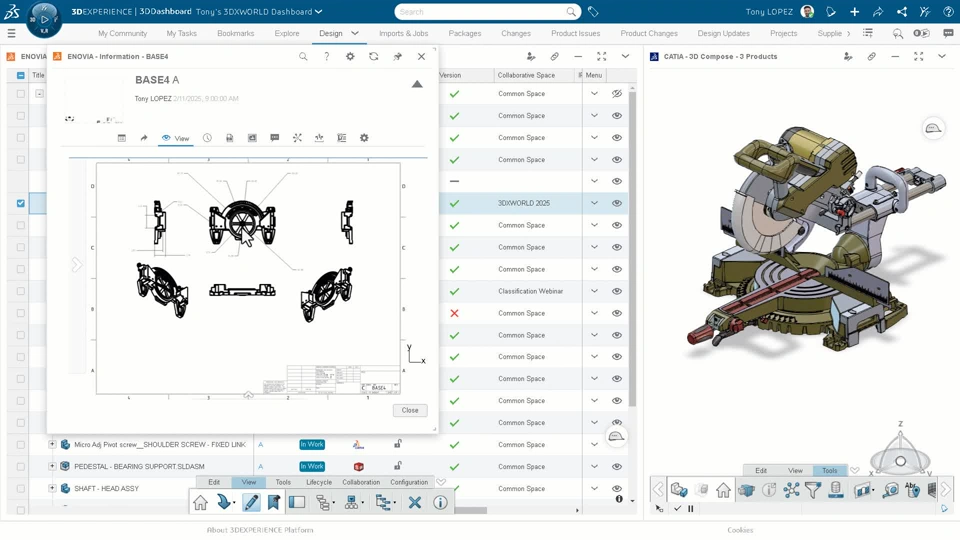Open the About 3DEXPERIENCE Platform link
960x540 pixels.
click(x=260, y=530)
